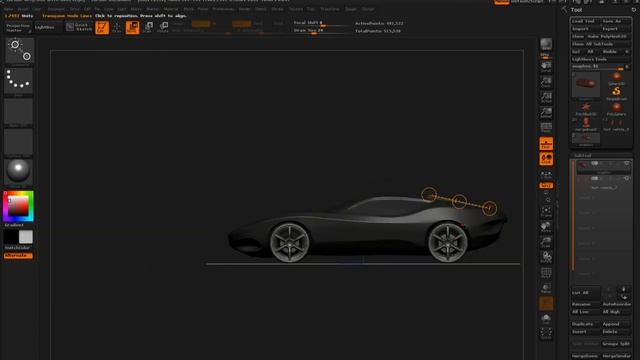The height and width of the screenshot is (360, 640).
Task: Click the right-shelf Rotate view icon
Action: [546, 257]
